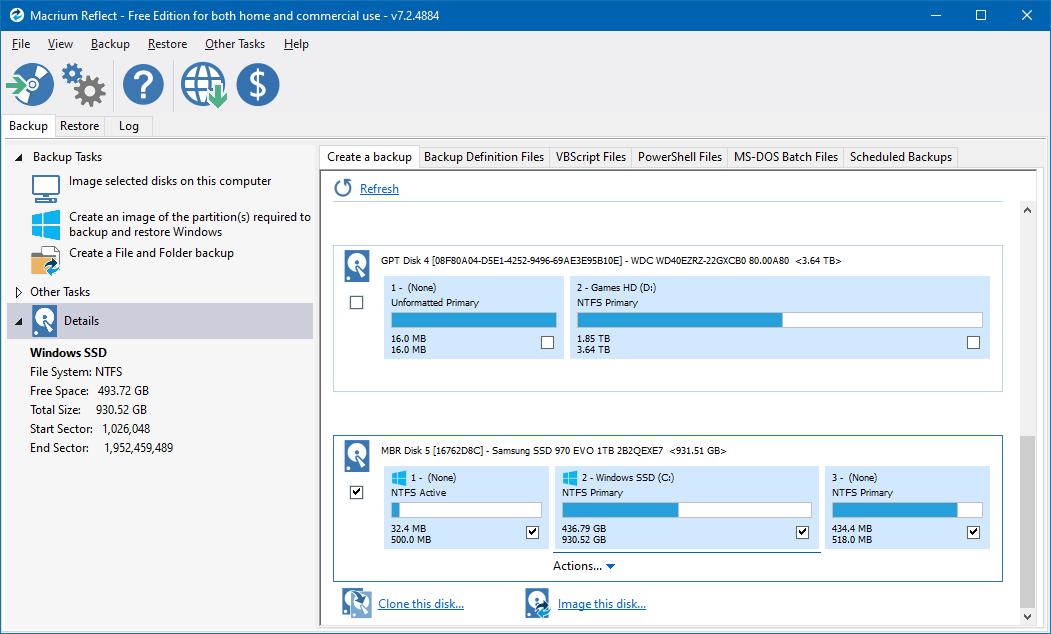This screenshot has width=1051, height=634.
Task: Open the MS-DOS Batch Files tab
Action: (x=786, y=157)
